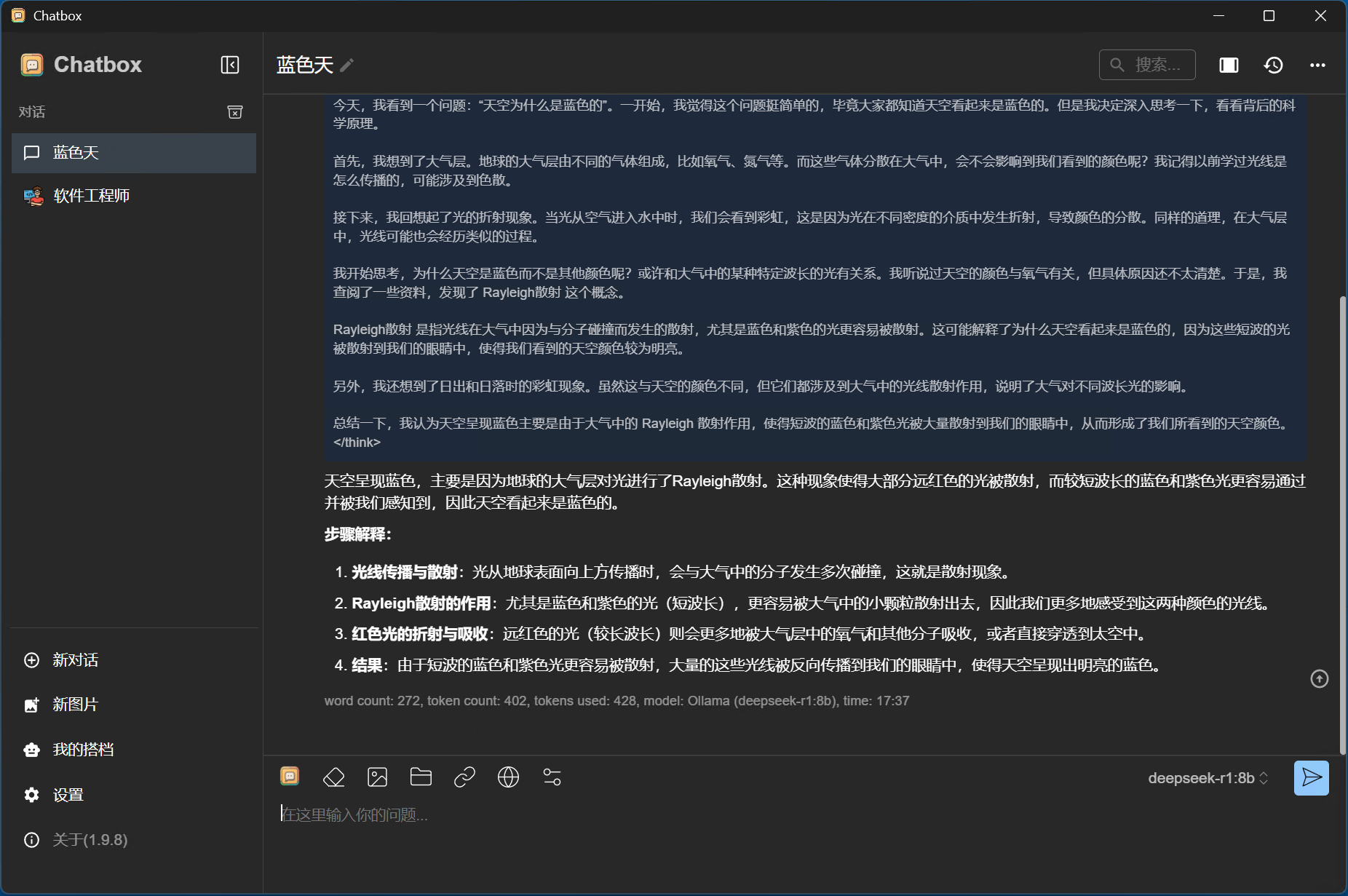The width and height of the screenshot is (1348, 896).
Task: Open the image attachment icon
Action: coord(377,777)
